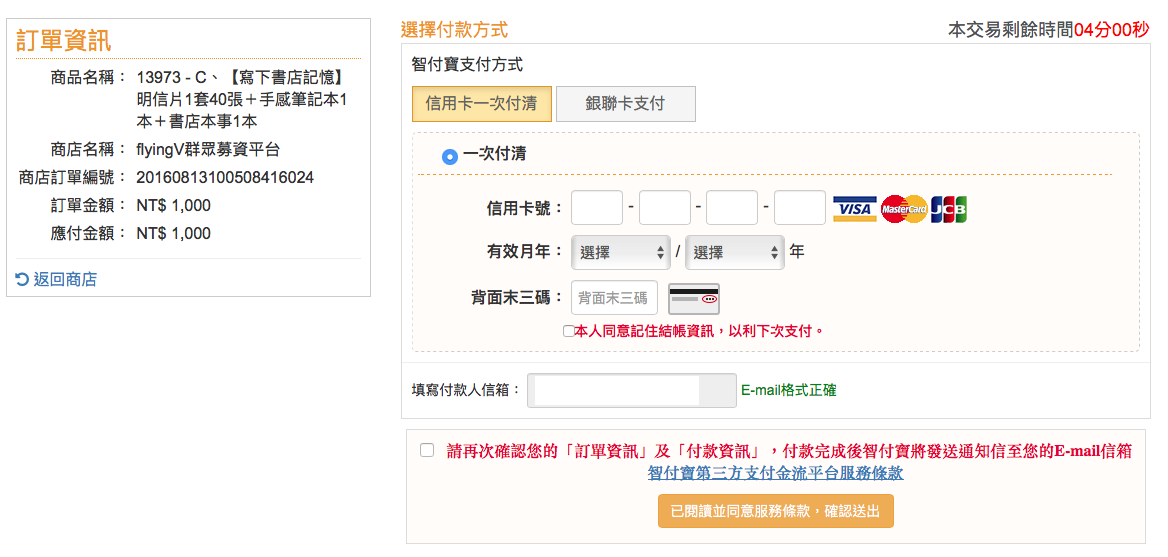Click the VISA card logo
This screenshot has height=557, width=1168.
click(854, 208)
